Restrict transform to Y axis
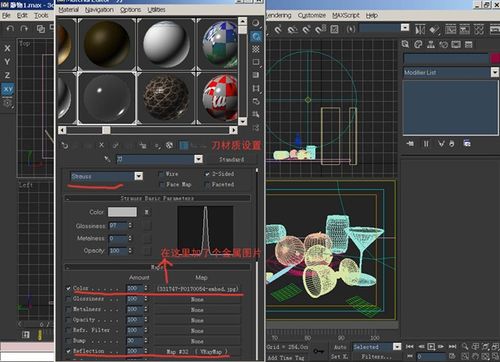The width and height of the screenshot is (500, 362). click(x=7, y=62)
